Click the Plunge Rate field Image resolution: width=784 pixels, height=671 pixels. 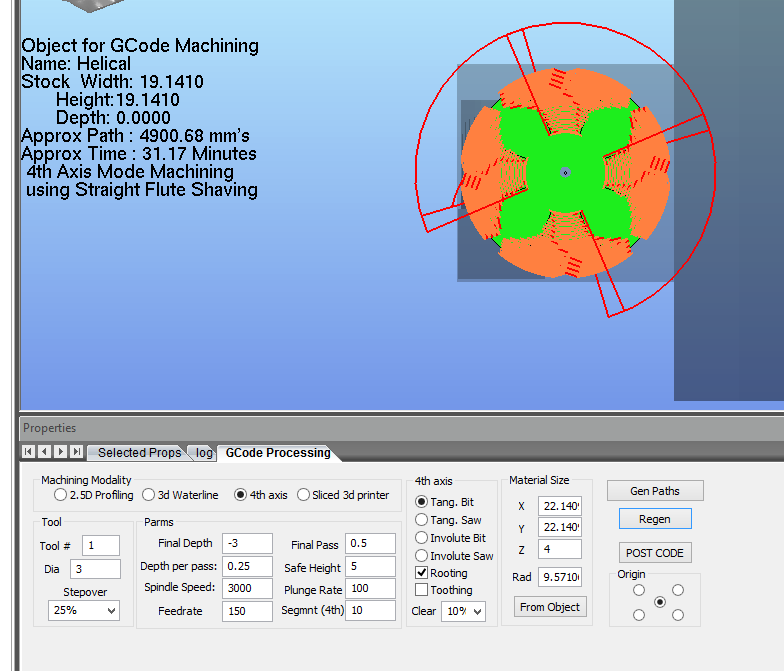(x=370, y=588)
